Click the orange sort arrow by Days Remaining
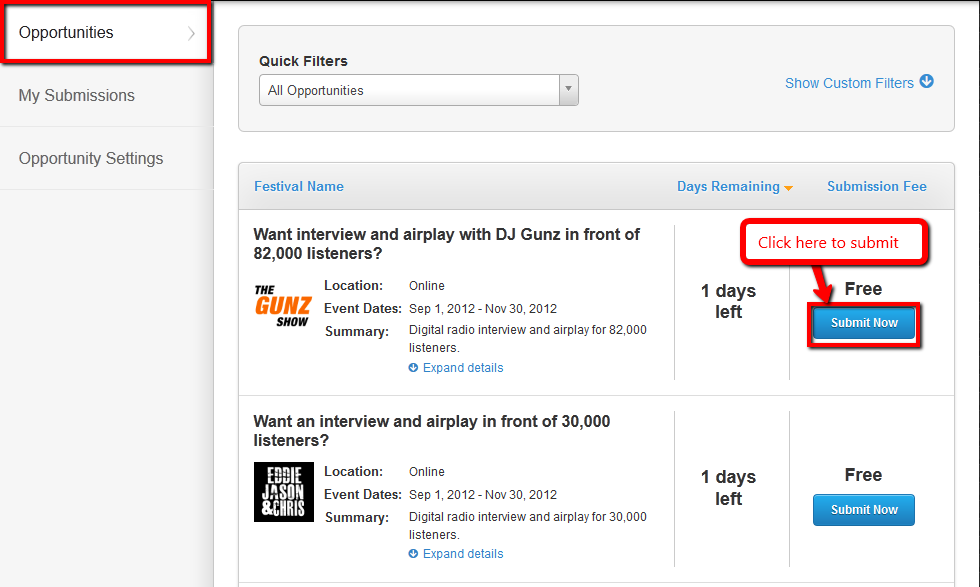Screen dimensions: 980x587 point(789,188)
